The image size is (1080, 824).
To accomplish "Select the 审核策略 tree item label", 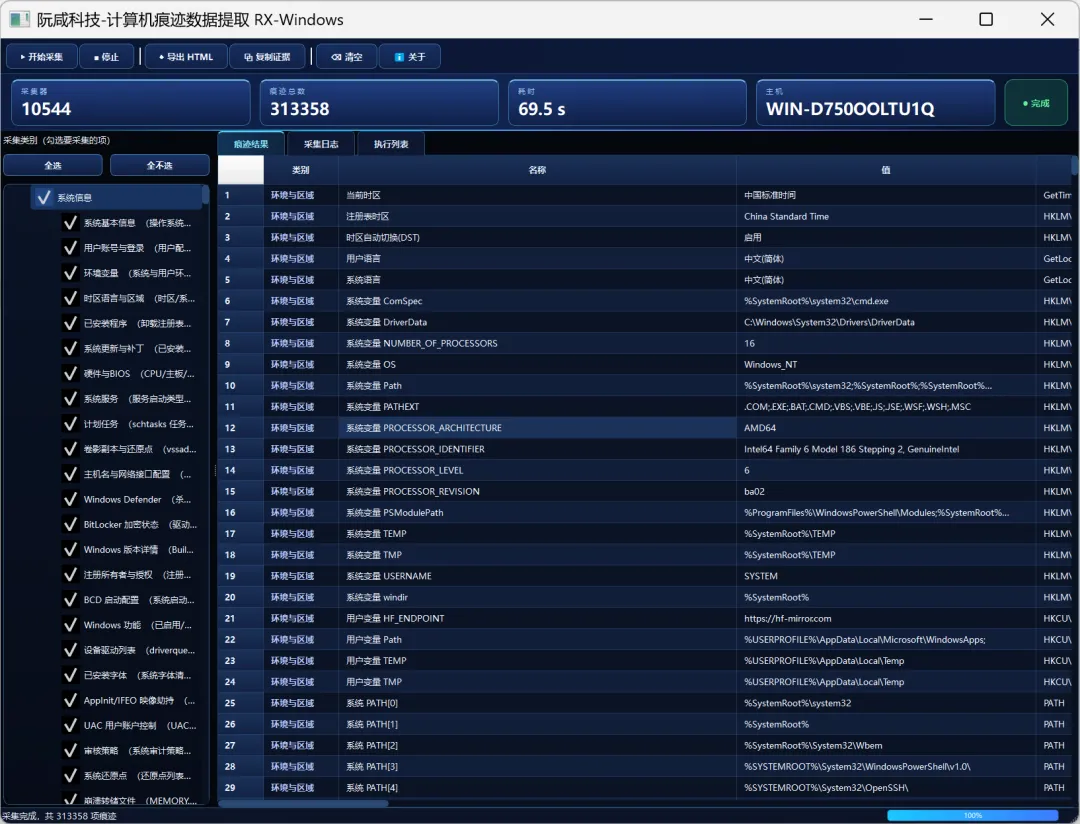I will coord(137,750).
